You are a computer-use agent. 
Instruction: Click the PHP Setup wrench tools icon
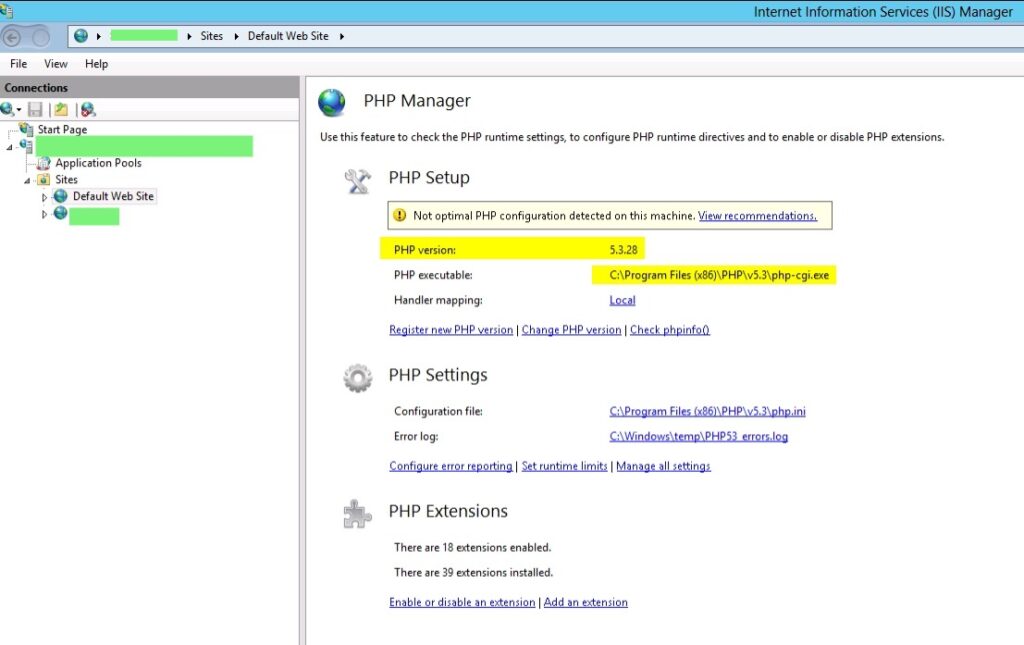click(357, 181)
